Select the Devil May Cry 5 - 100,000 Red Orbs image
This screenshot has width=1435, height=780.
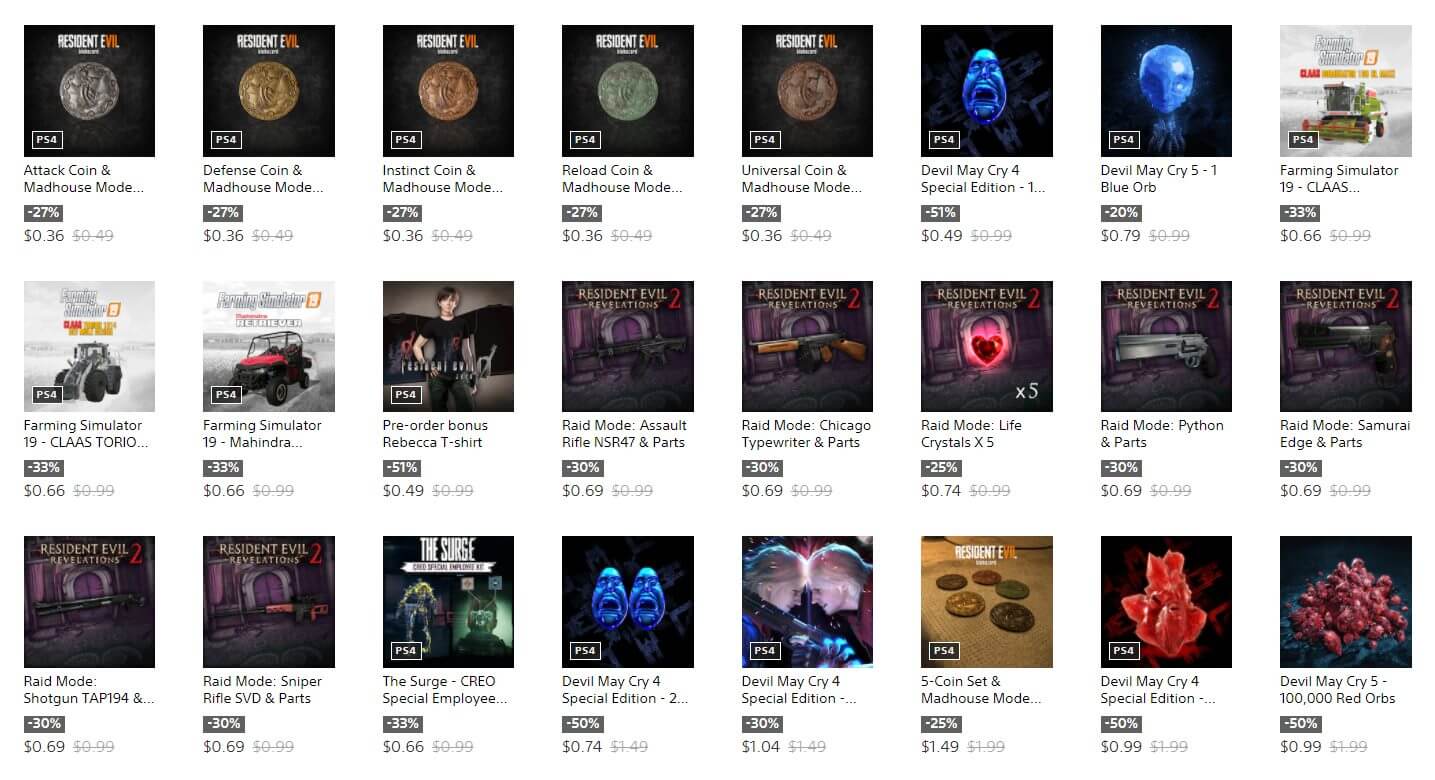(1346, 602)
